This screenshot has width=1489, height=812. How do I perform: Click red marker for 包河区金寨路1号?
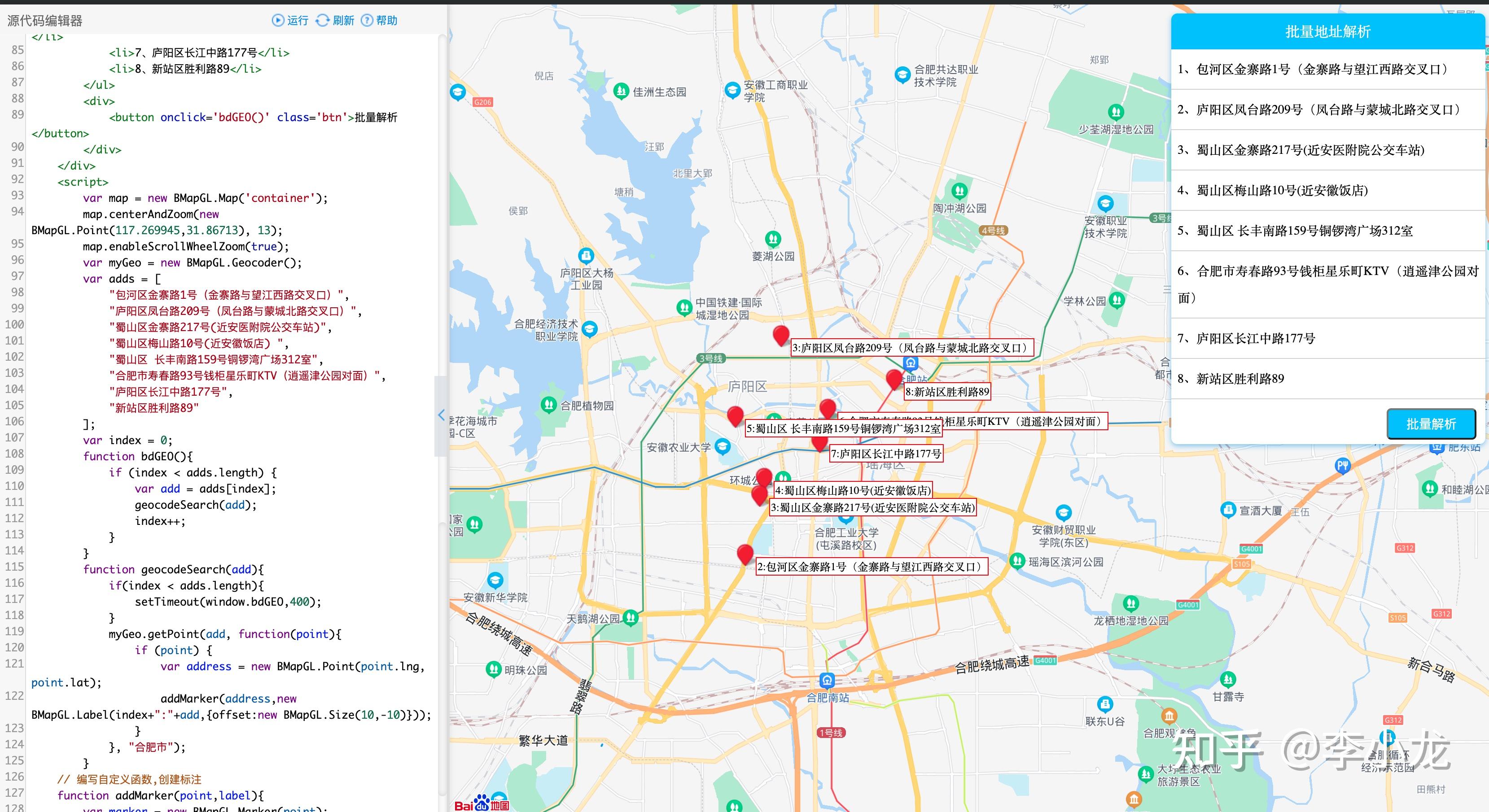pos(746,555)
